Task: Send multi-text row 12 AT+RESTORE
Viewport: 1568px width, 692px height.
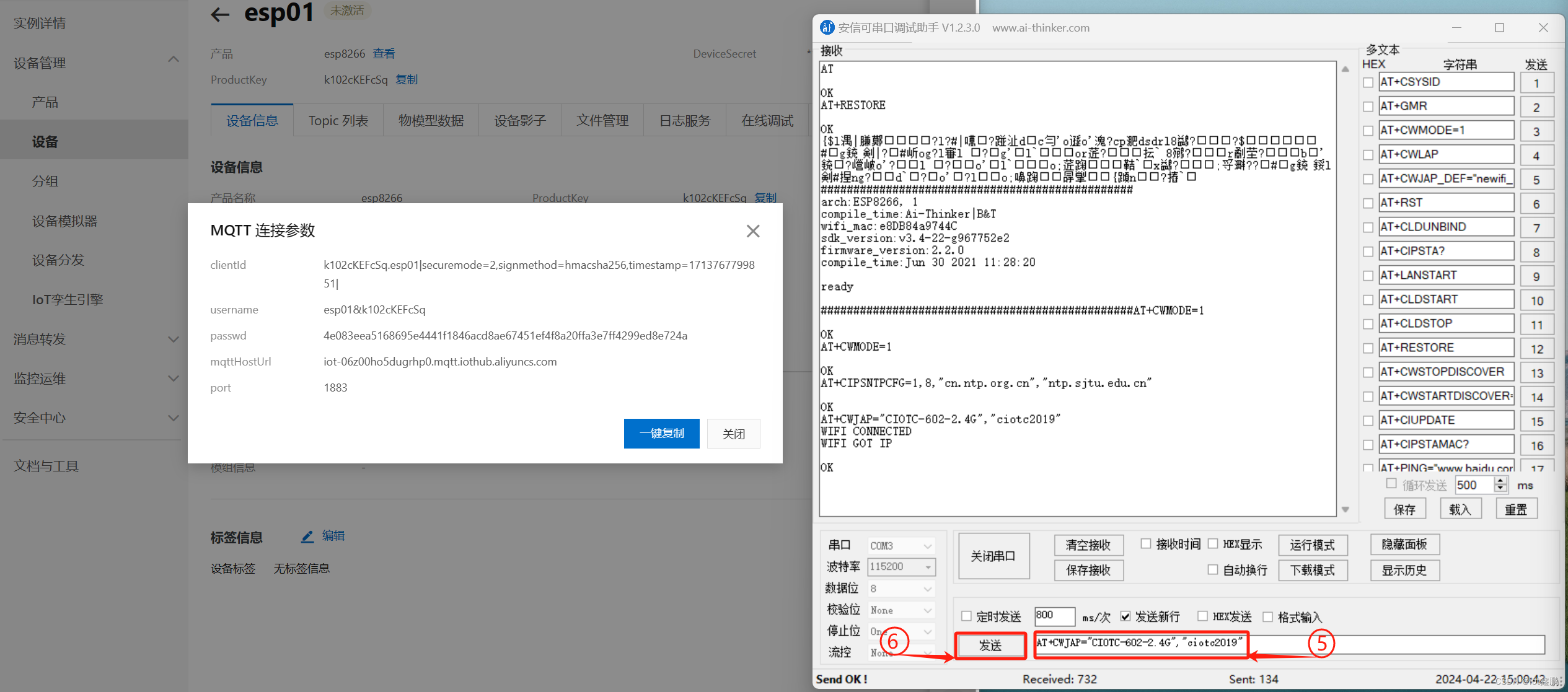Action: [1537, 349]
